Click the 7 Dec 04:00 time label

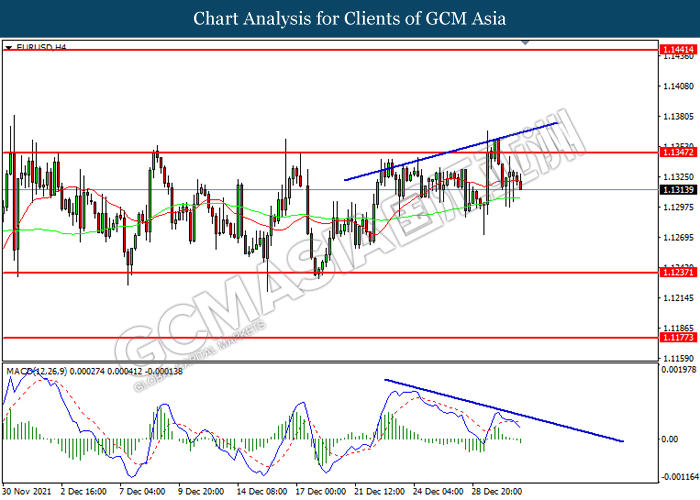click(x=142, y=492)
